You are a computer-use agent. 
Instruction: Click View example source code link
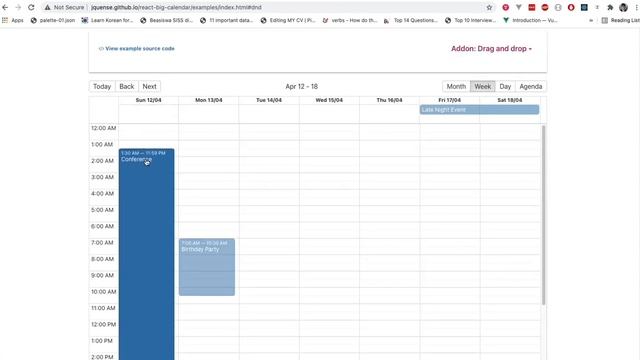point(137,49)
